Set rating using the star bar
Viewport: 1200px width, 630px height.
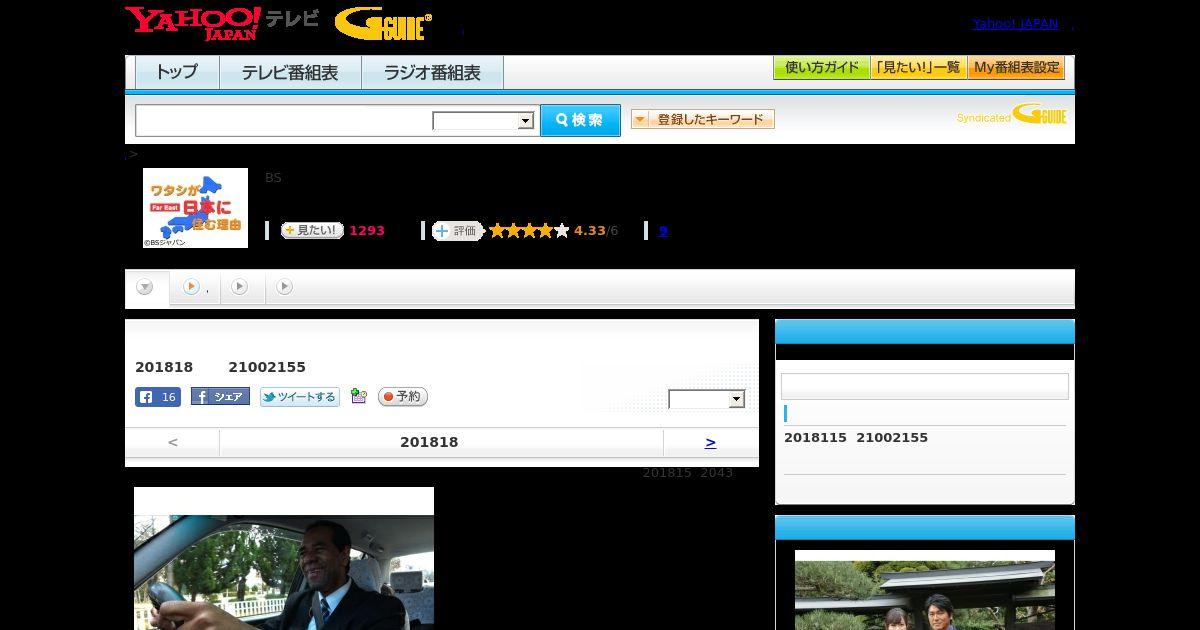(x=529, y=230)
